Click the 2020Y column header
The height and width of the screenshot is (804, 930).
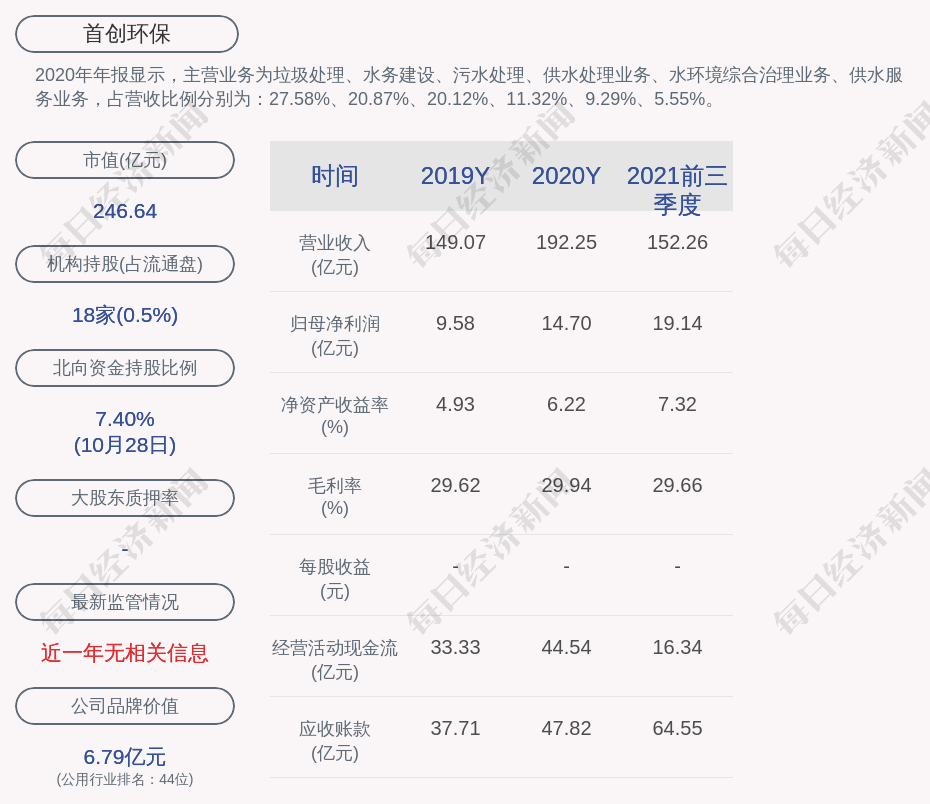click(566, 176)
